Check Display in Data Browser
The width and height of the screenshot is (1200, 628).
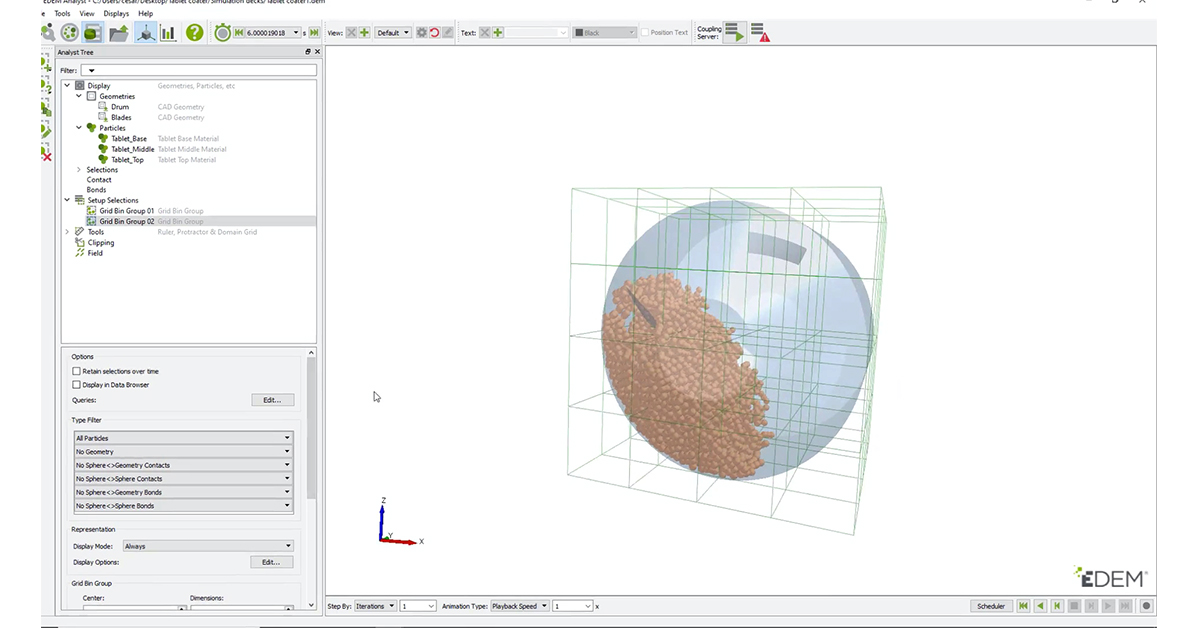coord(77,384)
